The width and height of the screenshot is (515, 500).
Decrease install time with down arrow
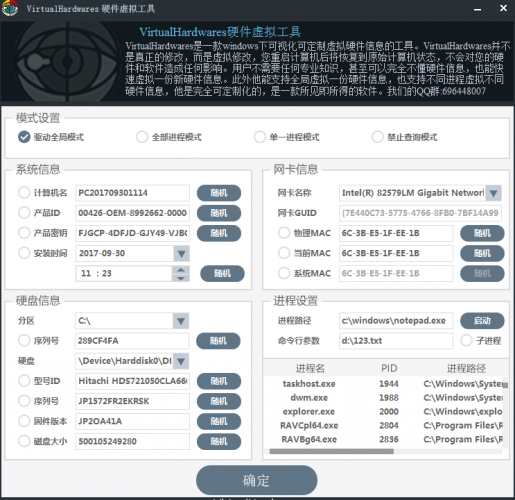pos(181,278)
